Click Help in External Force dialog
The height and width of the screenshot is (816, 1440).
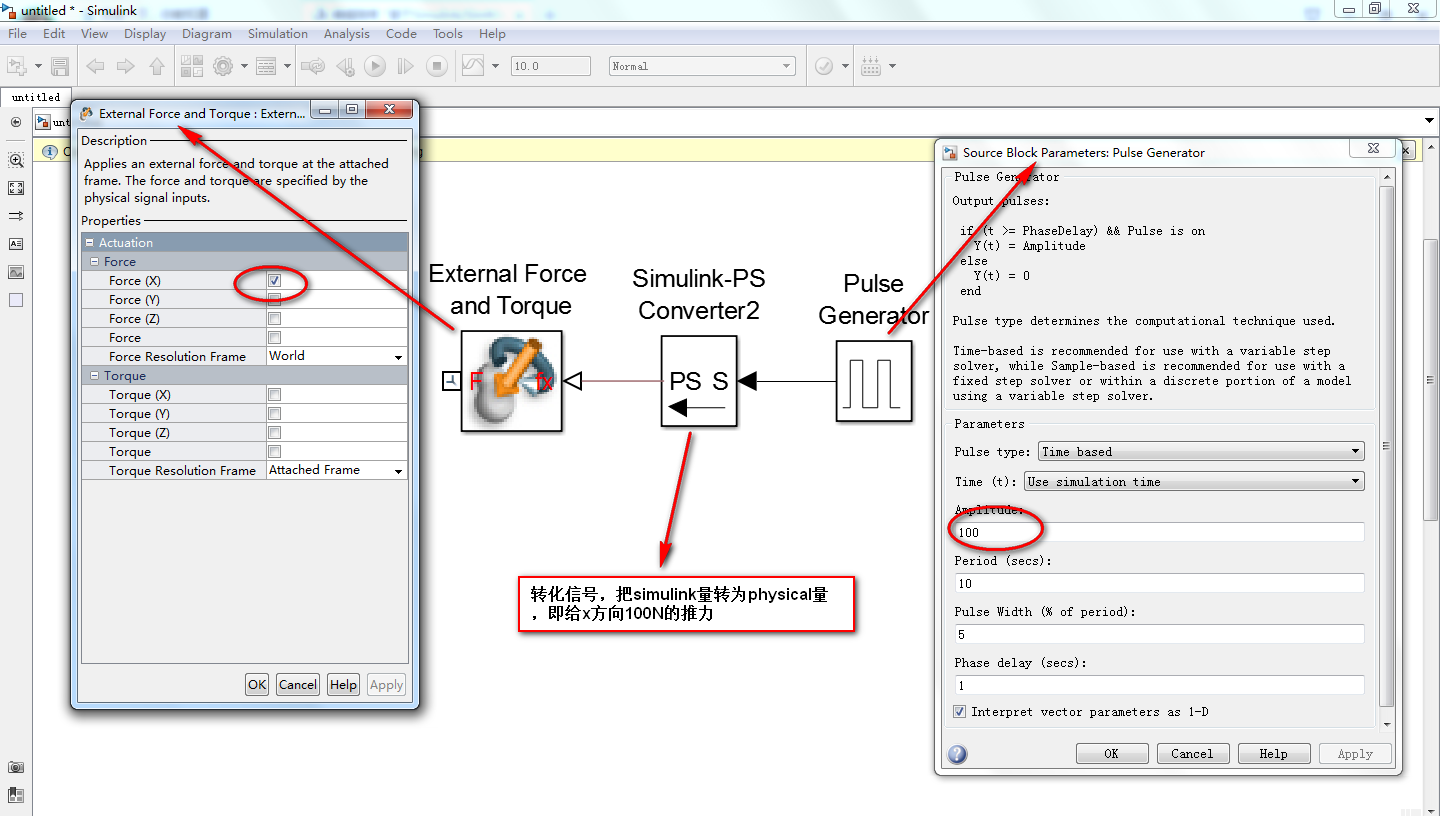pos(343,685)
